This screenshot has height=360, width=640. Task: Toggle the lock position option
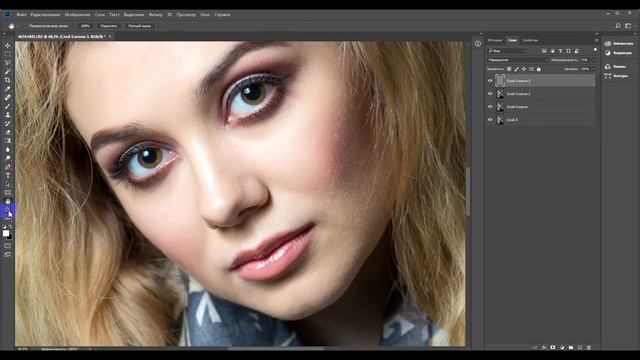point(524,69)
